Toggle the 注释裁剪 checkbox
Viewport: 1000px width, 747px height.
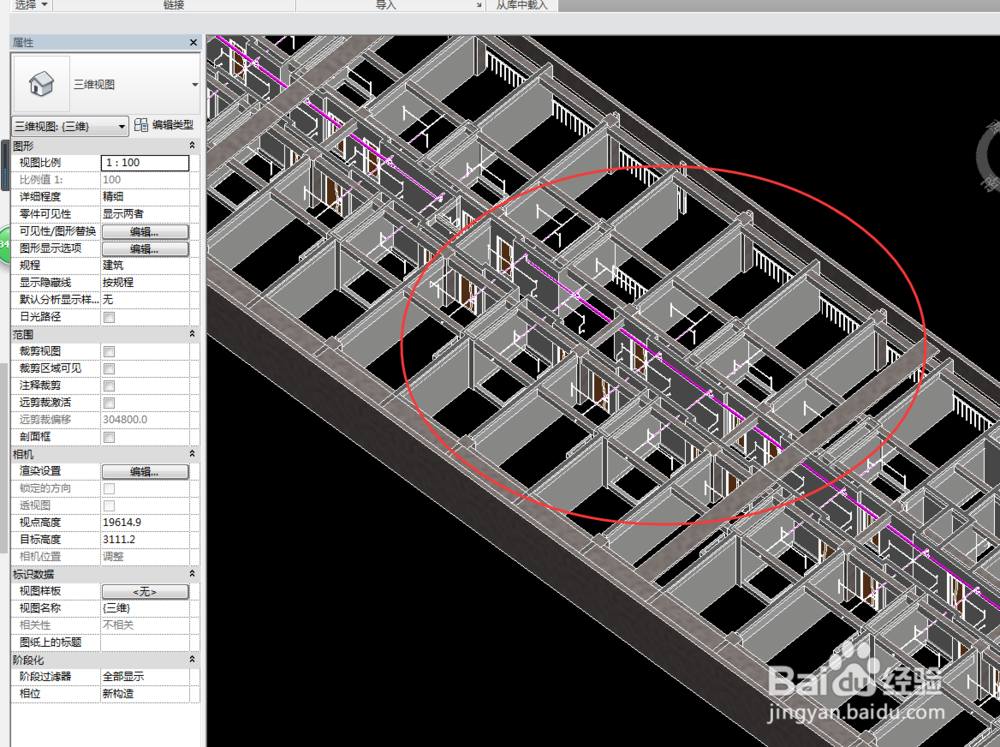109,386
